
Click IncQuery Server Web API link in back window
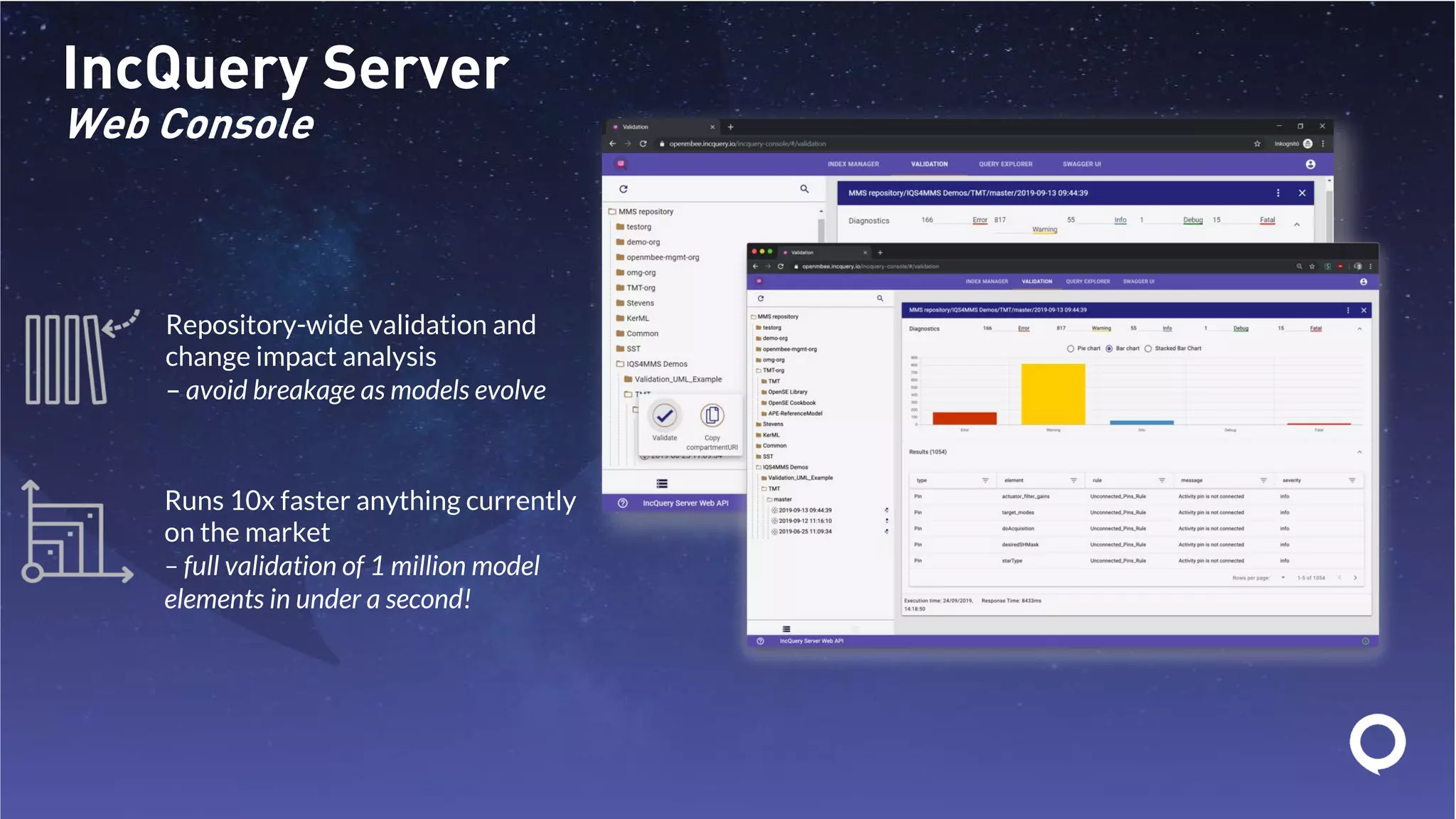pos(685,503)
